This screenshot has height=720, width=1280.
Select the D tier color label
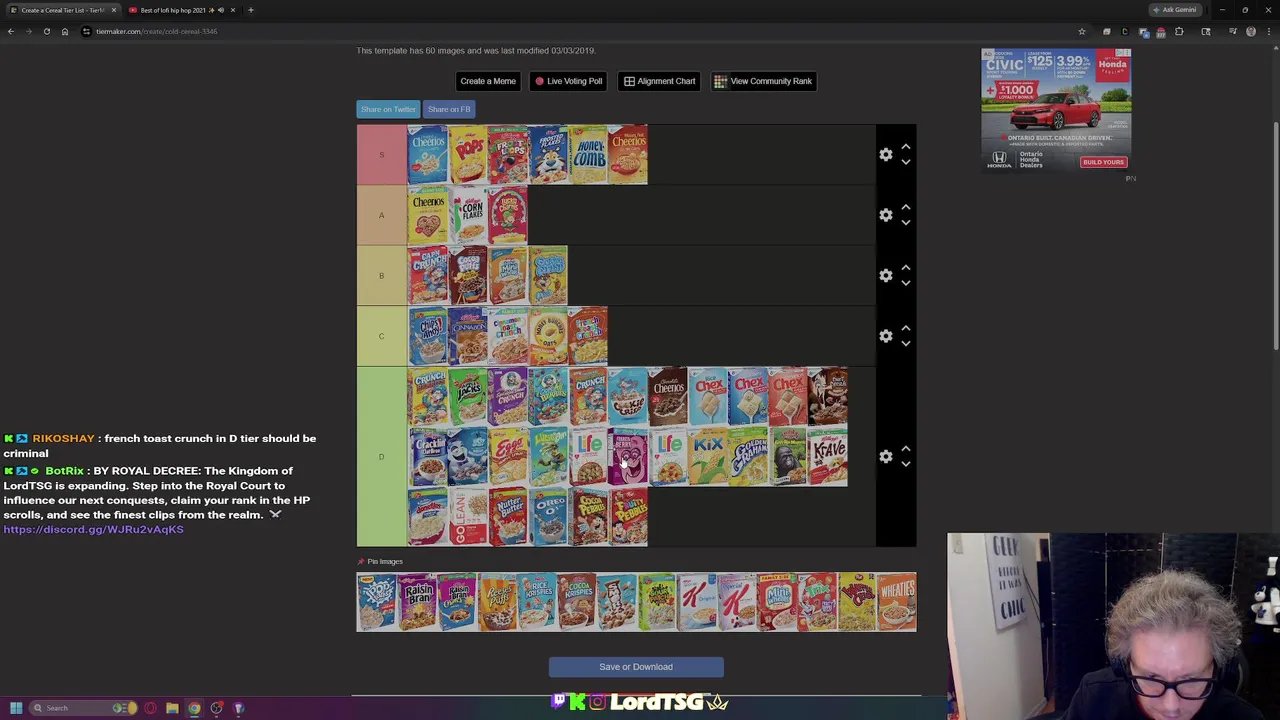pos(381,457)
